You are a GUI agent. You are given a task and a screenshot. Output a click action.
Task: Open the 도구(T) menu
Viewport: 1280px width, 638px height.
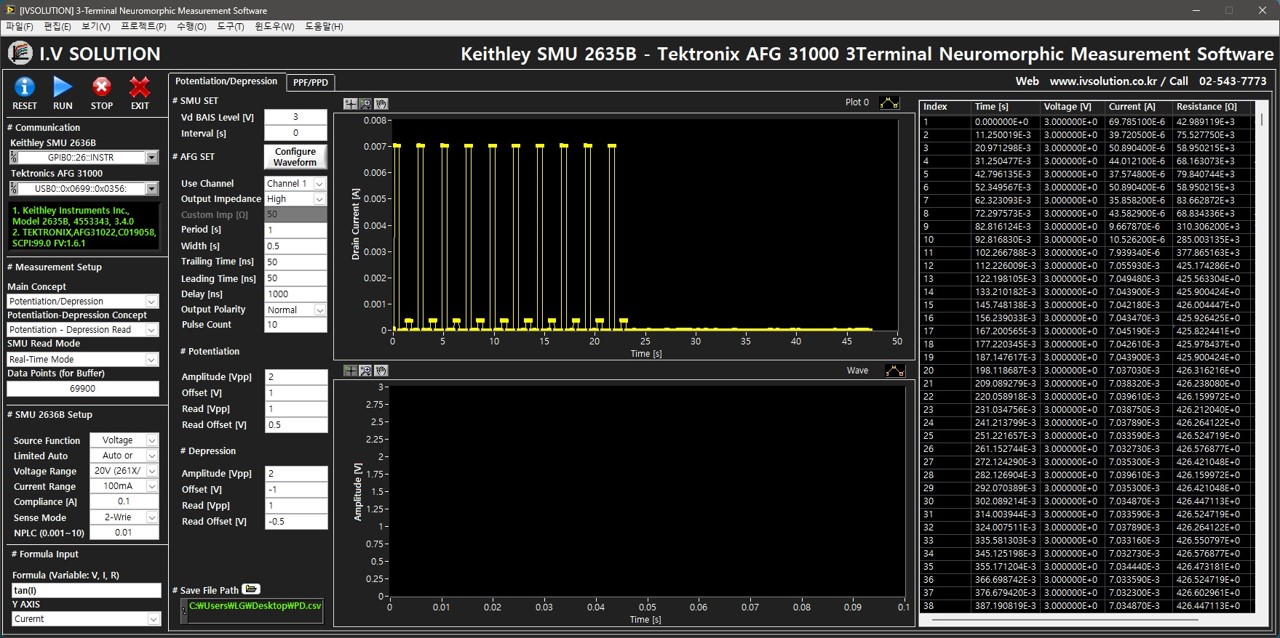pyautogui.click(x=231, y=26)
